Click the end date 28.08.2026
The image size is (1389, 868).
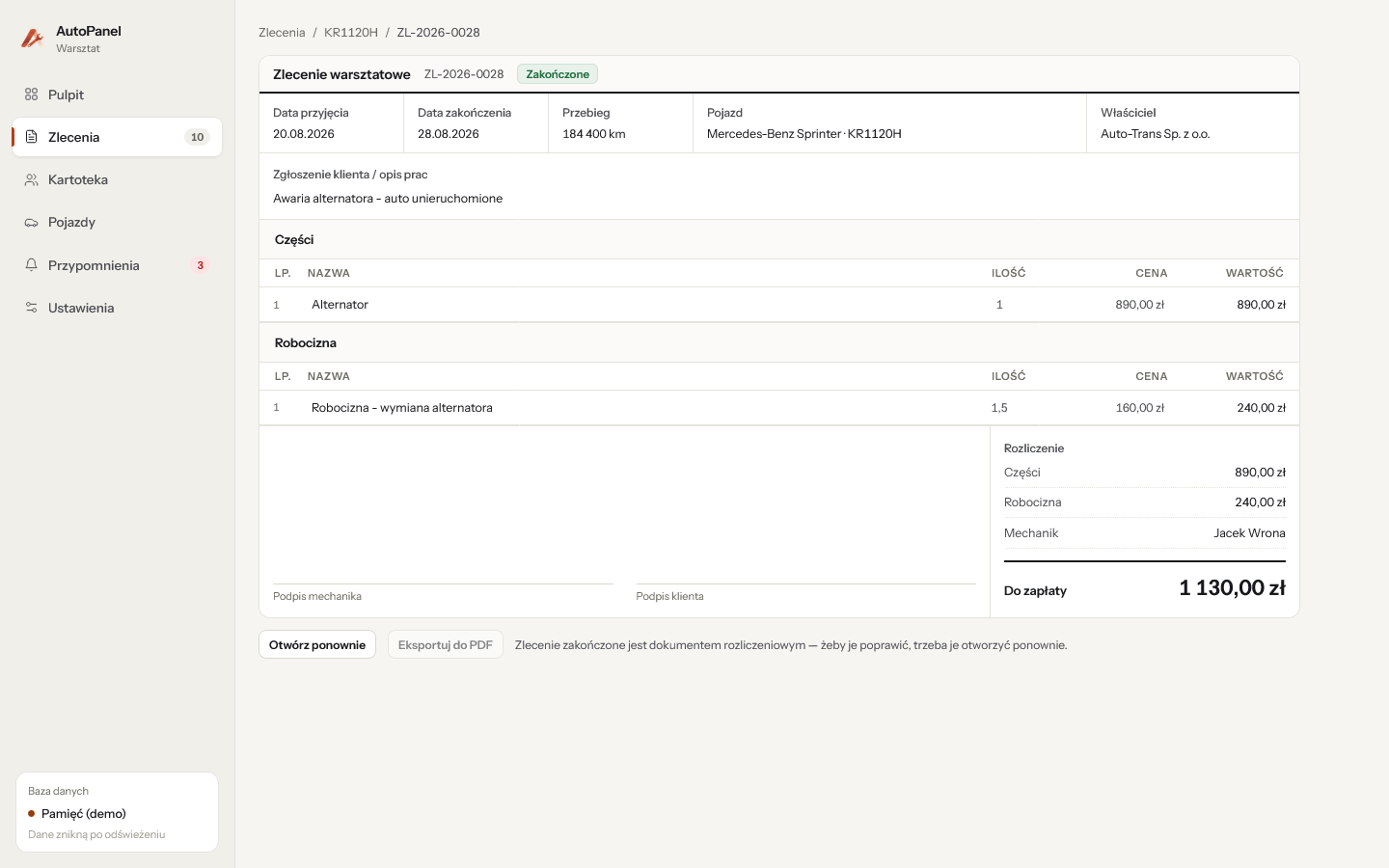click(x=449, y=134)
